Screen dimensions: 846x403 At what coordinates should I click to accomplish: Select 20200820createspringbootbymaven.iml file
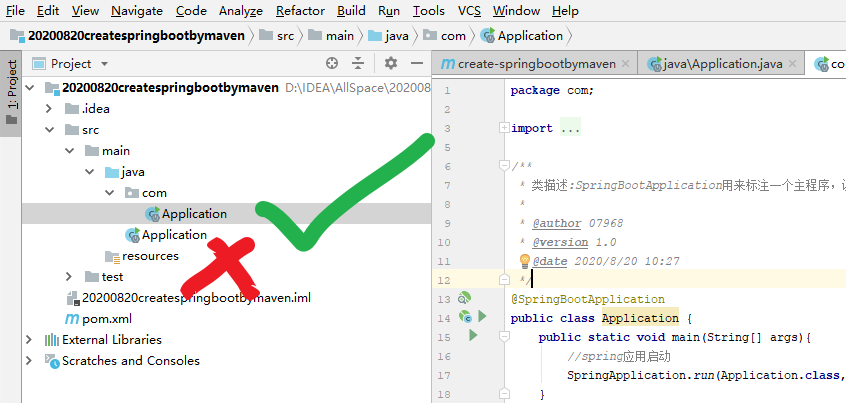click(x=196, y=298)
